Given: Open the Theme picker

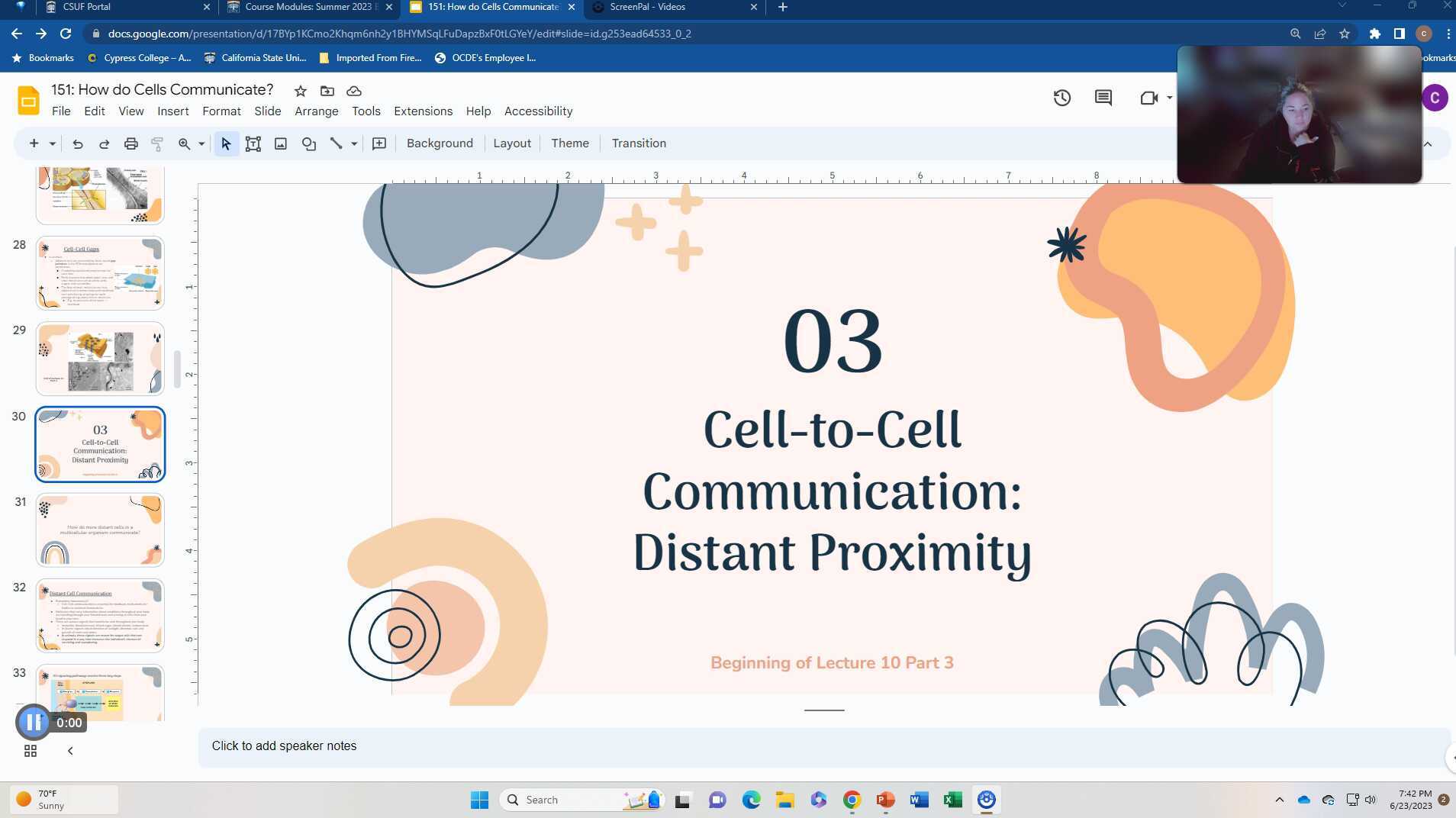Looking at the screenshot, I should click(569, 143).
